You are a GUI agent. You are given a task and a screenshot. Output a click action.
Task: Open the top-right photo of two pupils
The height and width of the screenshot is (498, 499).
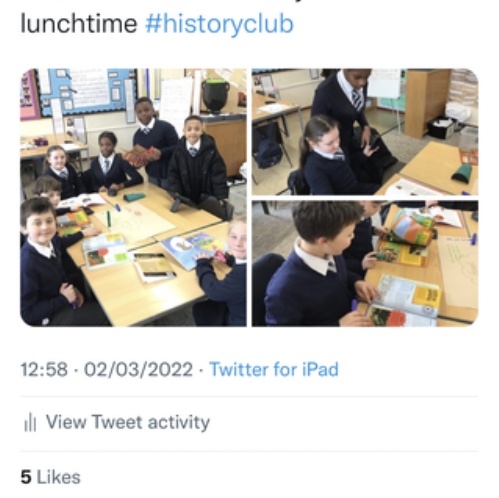coord(365,132)
